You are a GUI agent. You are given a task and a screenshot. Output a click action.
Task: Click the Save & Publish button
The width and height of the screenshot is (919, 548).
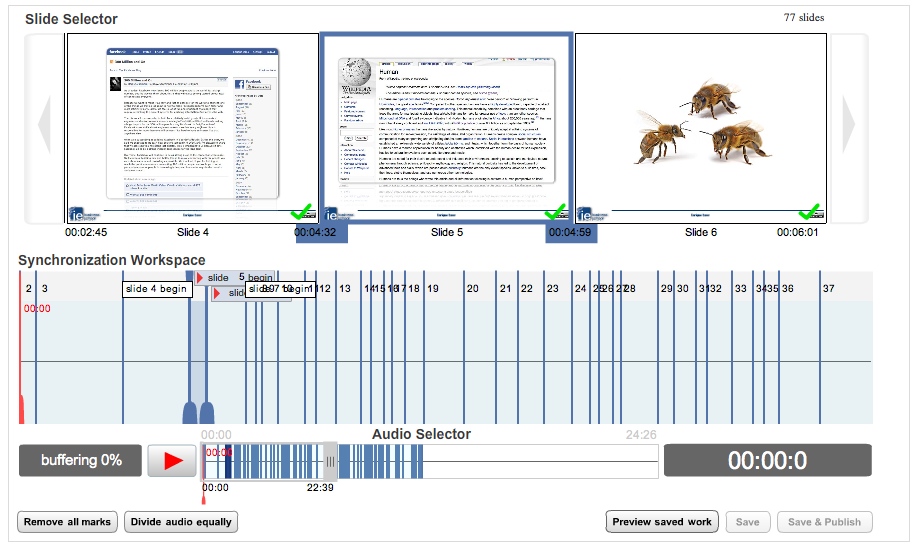(824, 522)
